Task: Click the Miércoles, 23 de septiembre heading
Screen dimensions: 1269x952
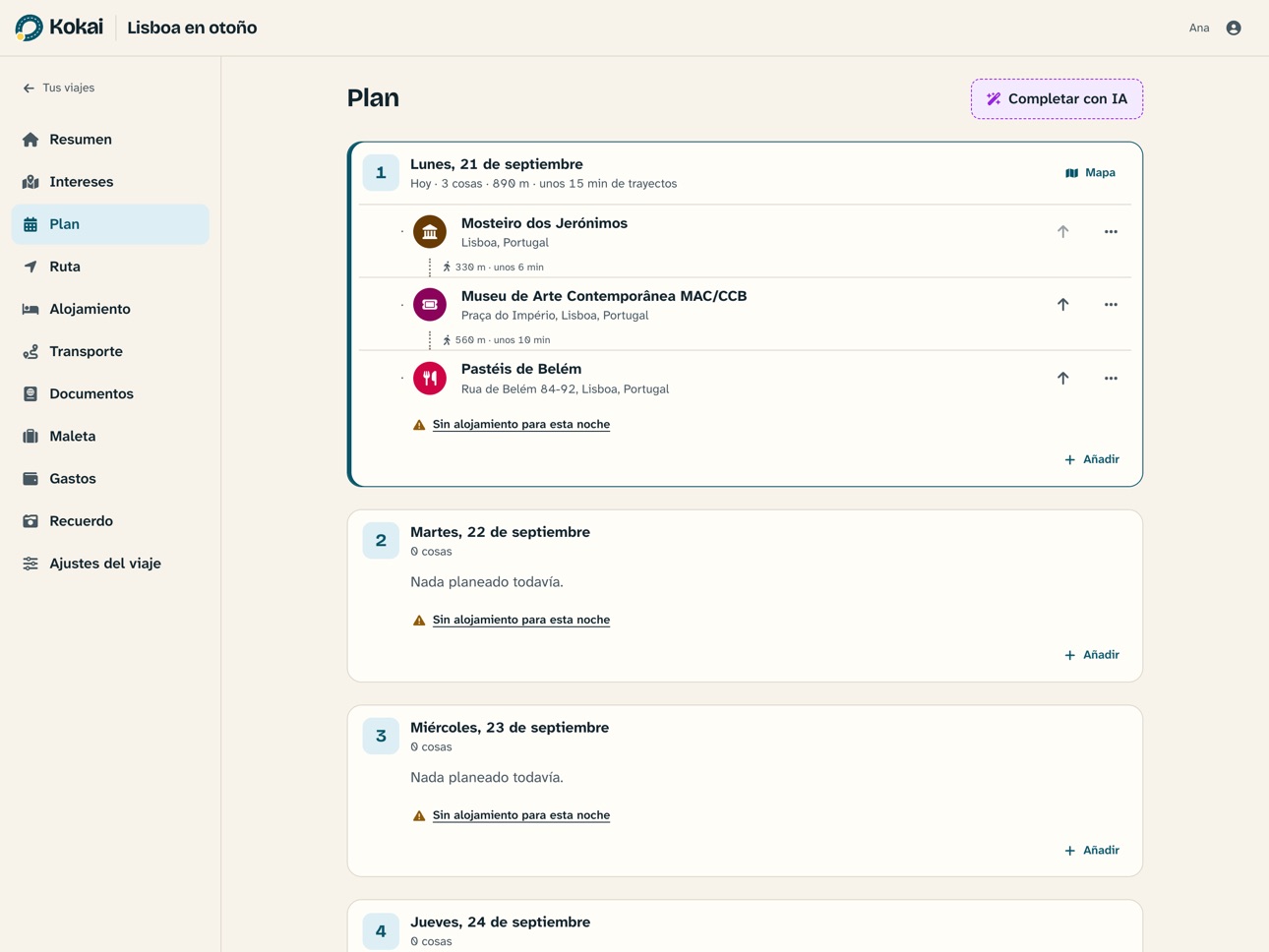Action: [510, 728]
